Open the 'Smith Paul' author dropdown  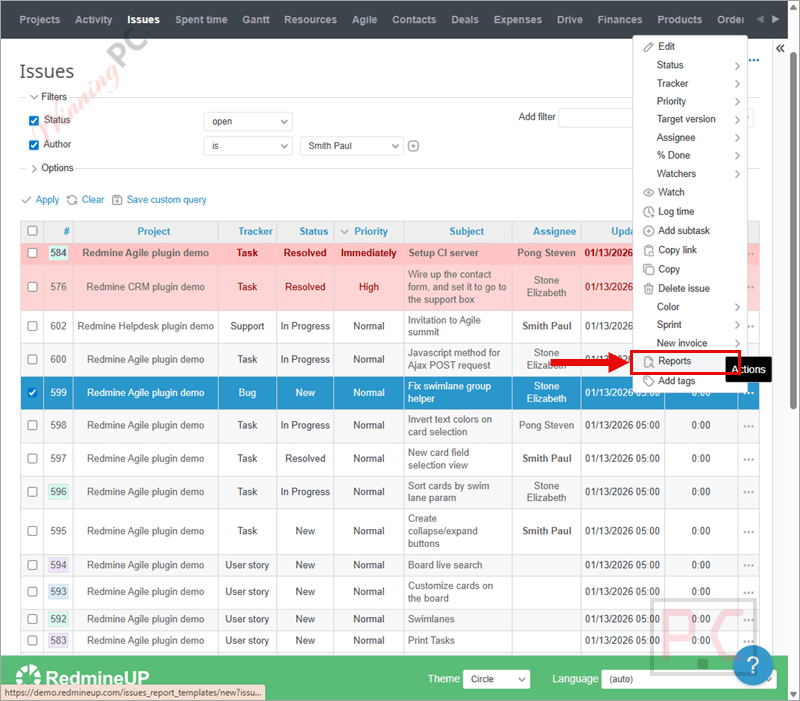click(352, 146)
